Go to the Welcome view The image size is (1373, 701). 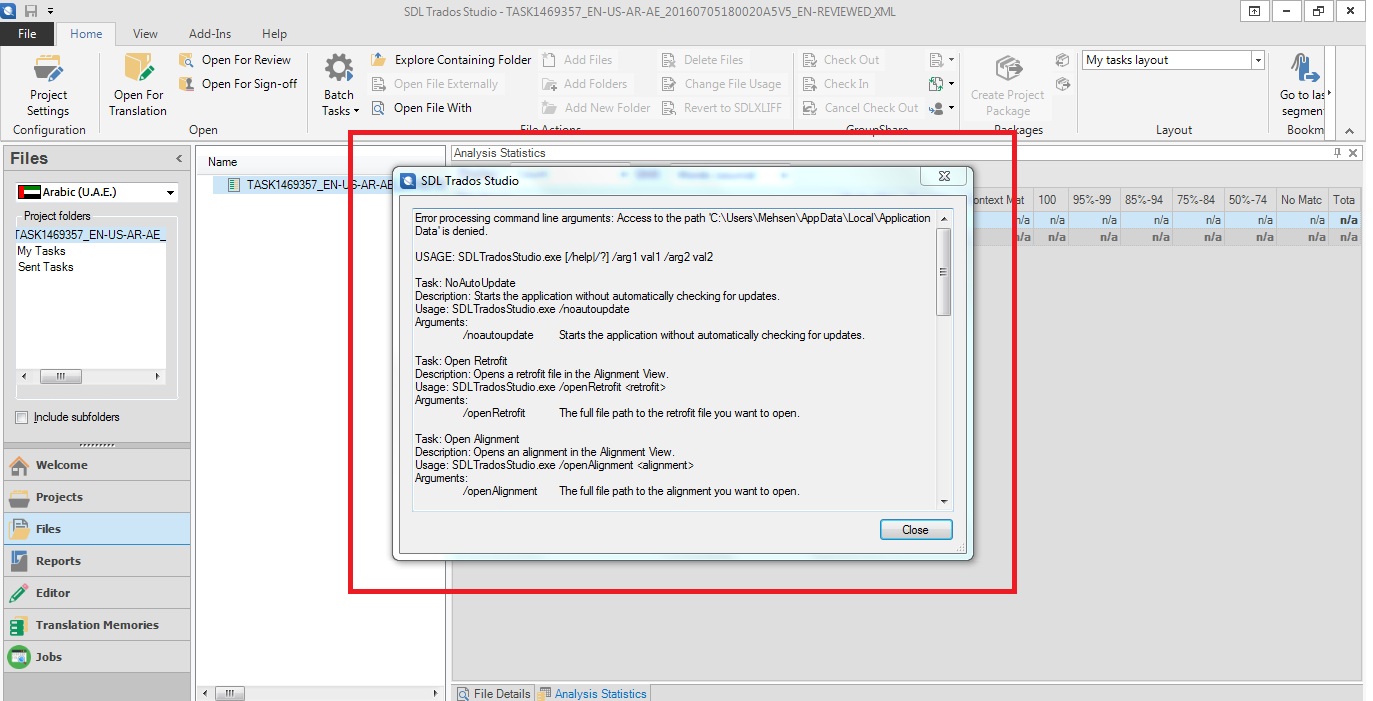[x=97, y=465]
